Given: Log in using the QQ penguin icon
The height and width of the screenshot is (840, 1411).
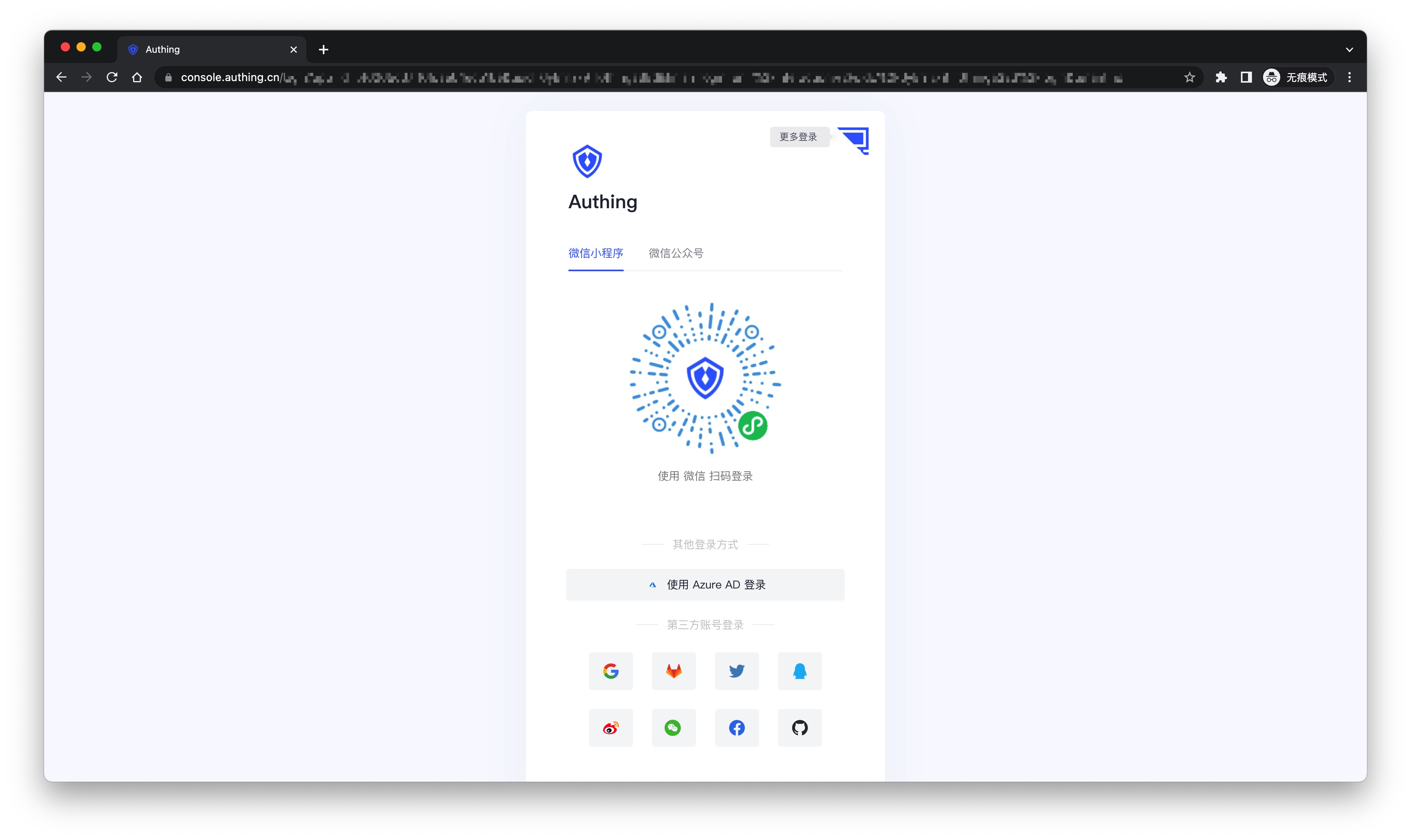Looking at the screenshot, I should tap(799, 671).
